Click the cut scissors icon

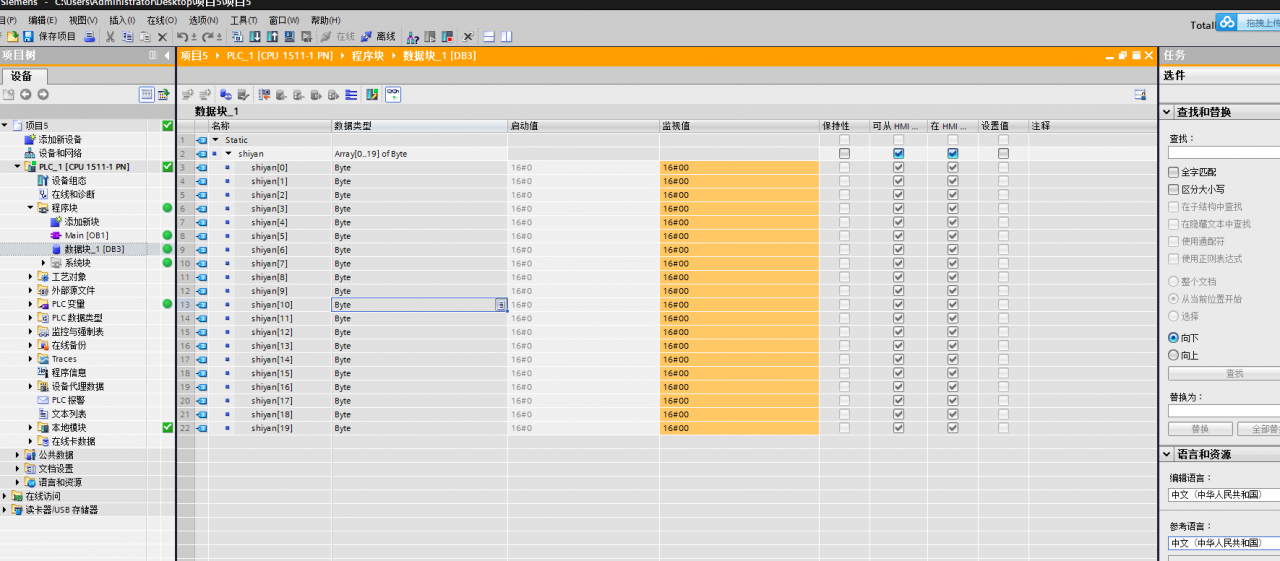tap(109, 36)
